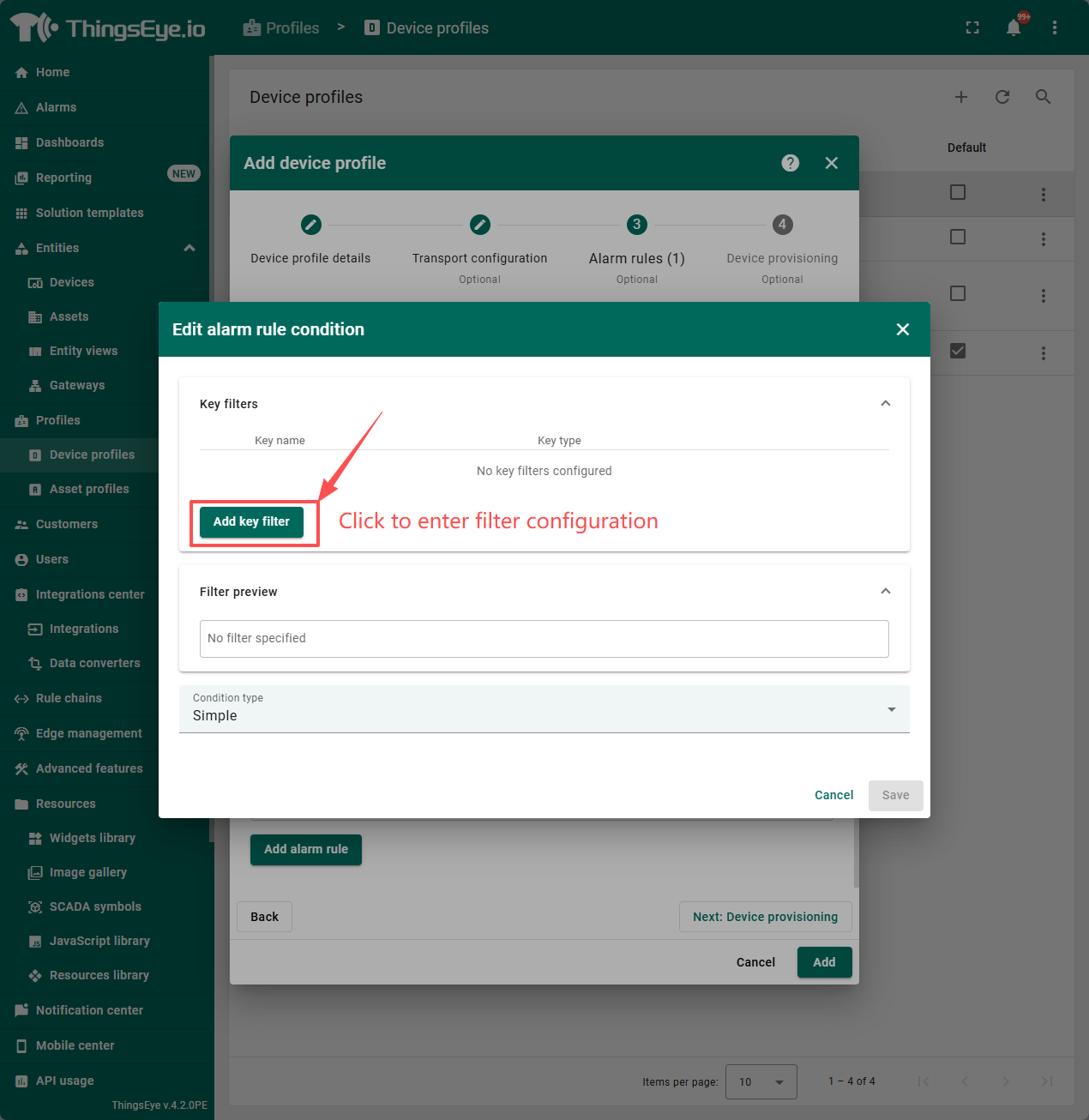
Task: Close the Edit alarm rule condition dialog
Action: tap(903, 329)
